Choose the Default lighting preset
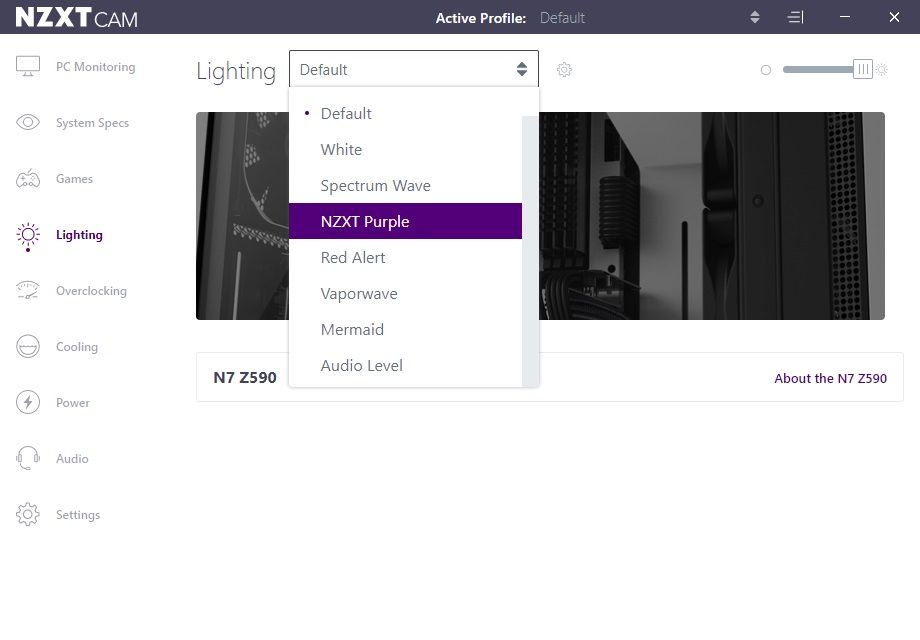 pos(405,113)
